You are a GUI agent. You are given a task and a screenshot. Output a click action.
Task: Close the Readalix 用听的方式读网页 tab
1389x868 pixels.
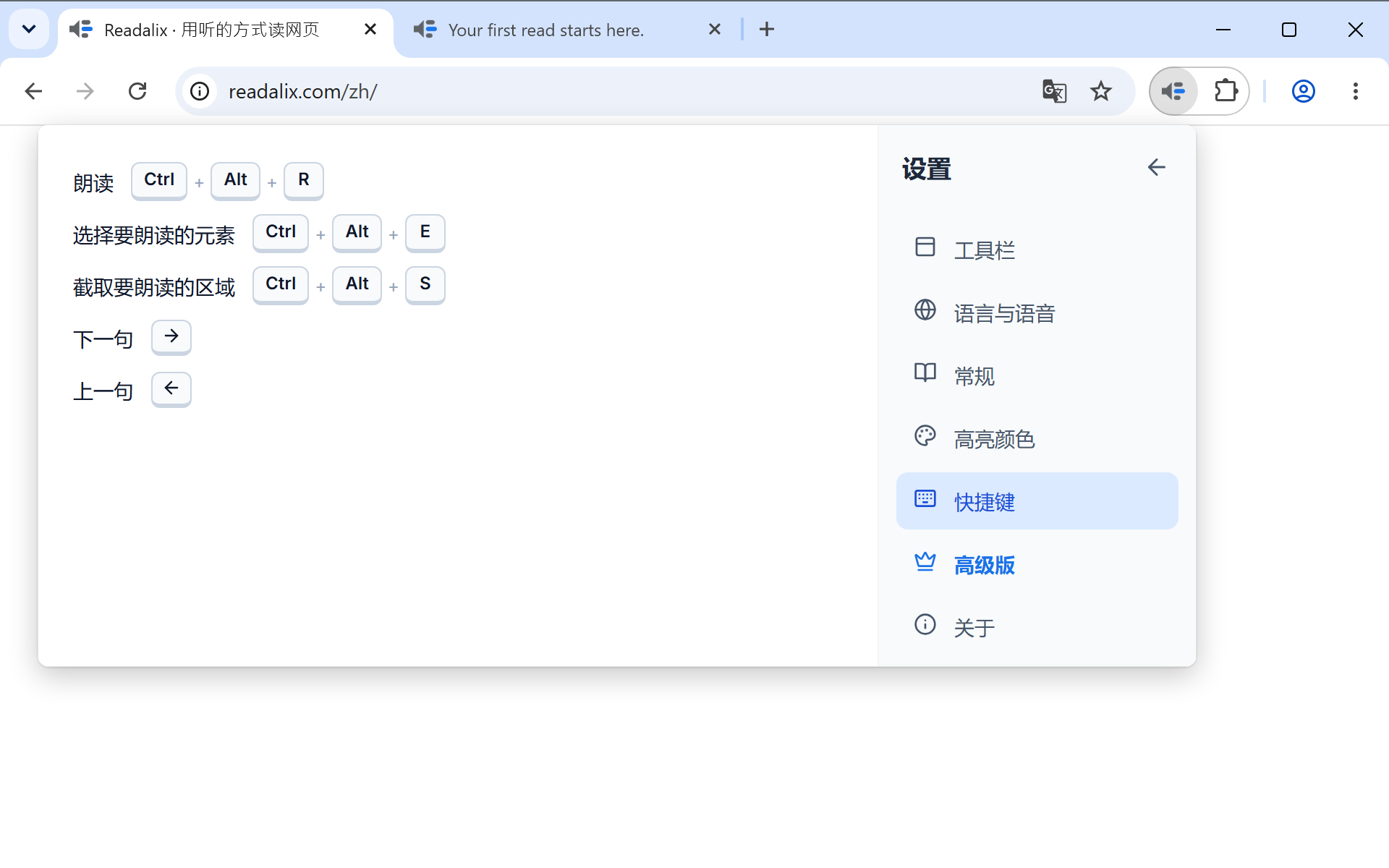tap(370, 29)
